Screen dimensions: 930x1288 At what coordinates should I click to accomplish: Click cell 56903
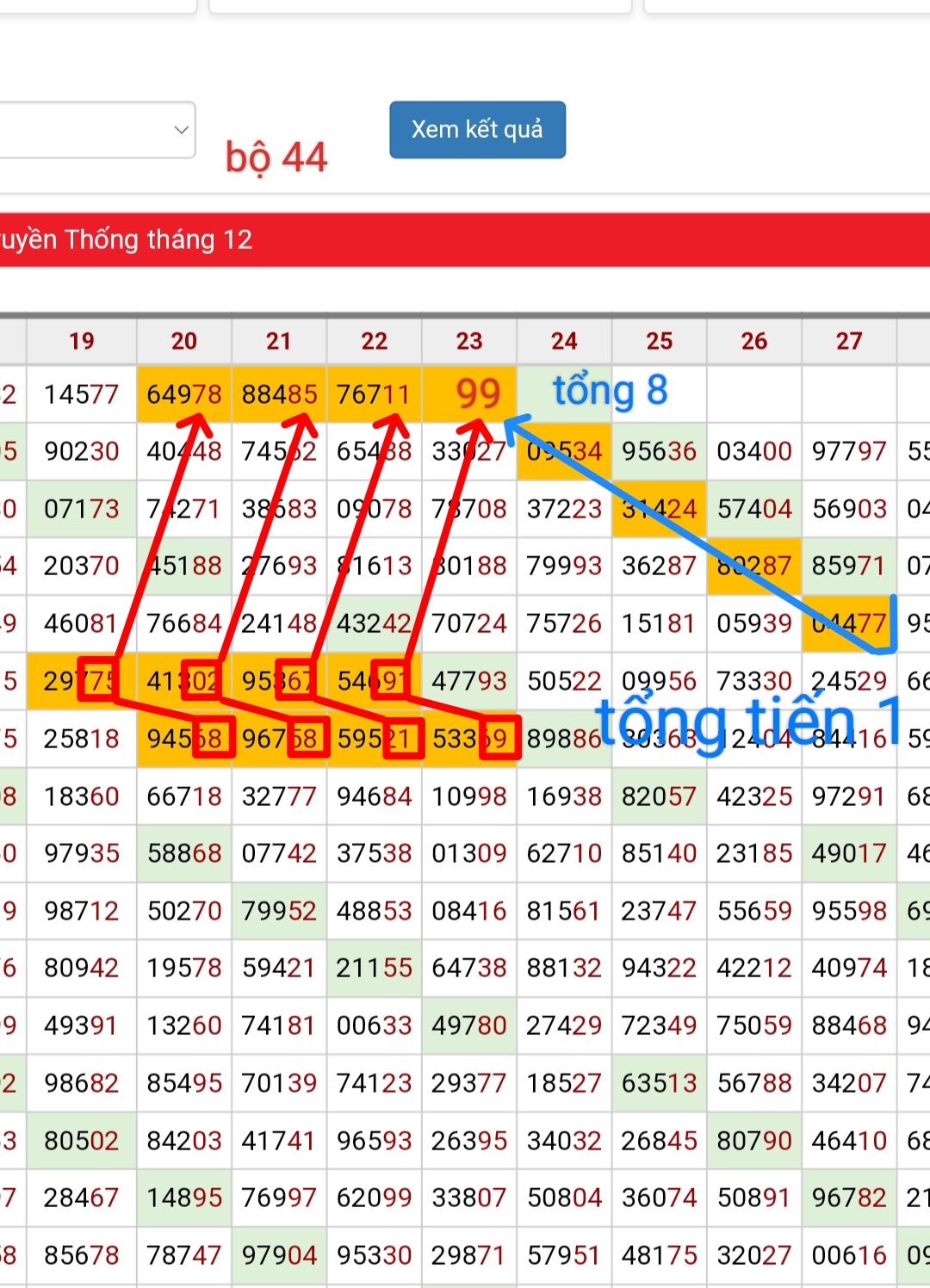(849, 509)
